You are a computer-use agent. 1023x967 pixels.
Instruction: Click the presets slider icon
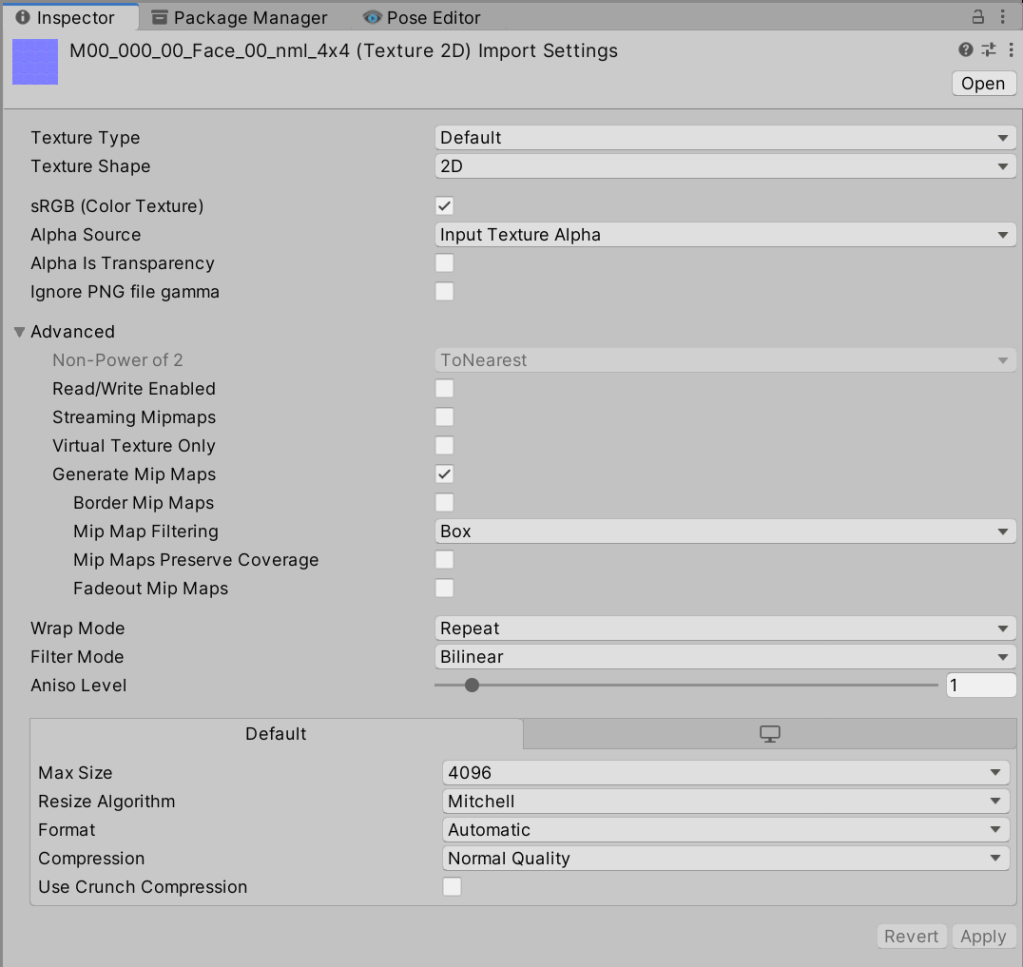coord(989,50)
